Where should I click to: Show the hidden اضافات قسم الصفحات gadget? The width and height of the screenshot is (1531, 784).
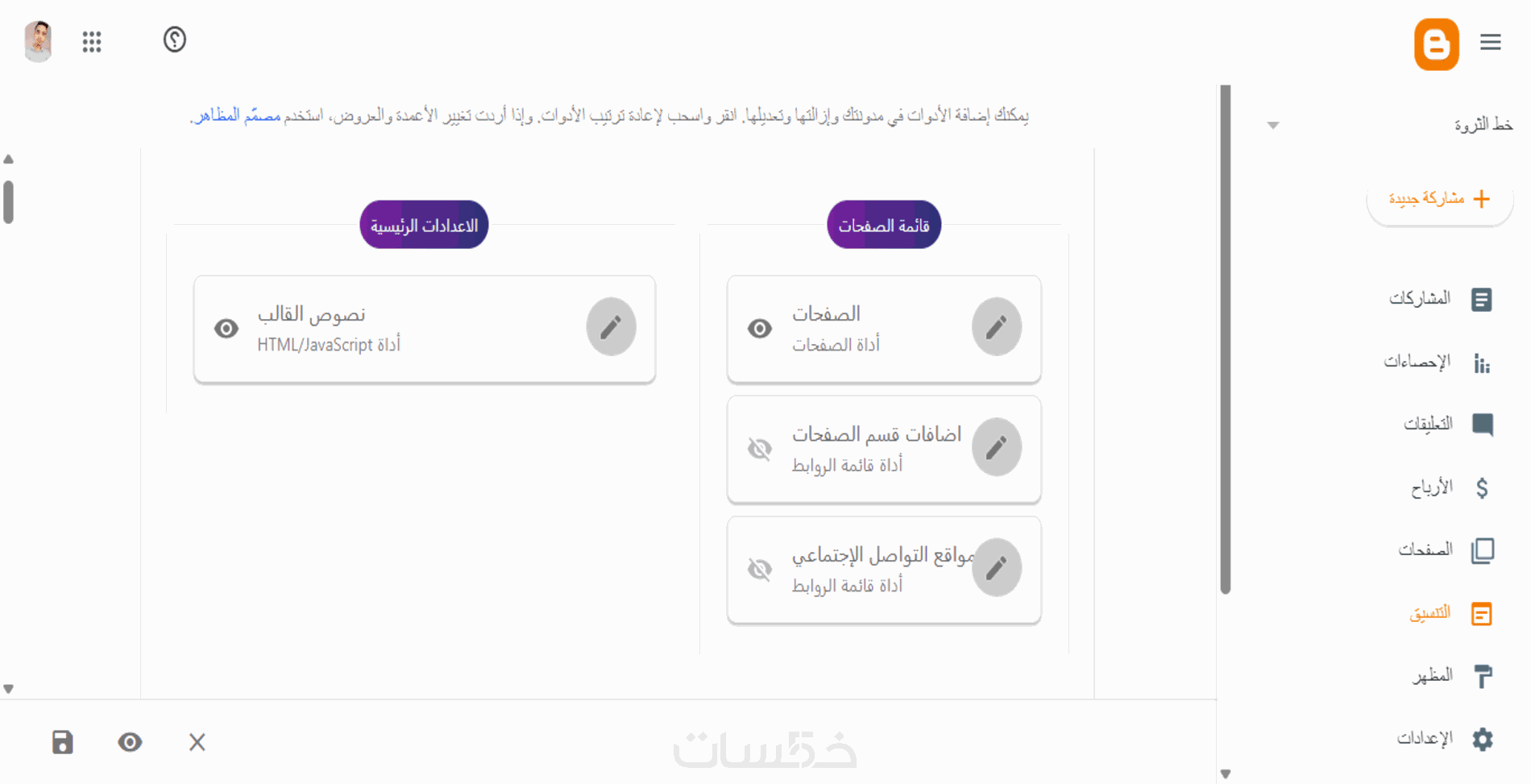[x=759, y=449]
